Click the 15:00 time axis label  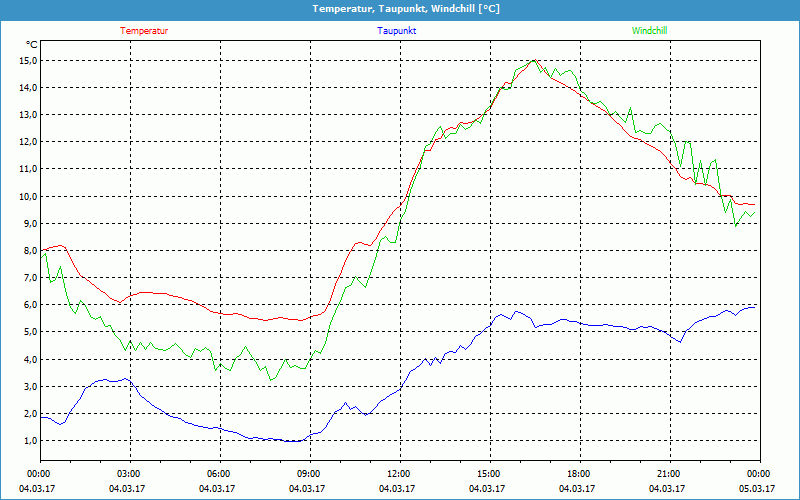pos(490,474)
